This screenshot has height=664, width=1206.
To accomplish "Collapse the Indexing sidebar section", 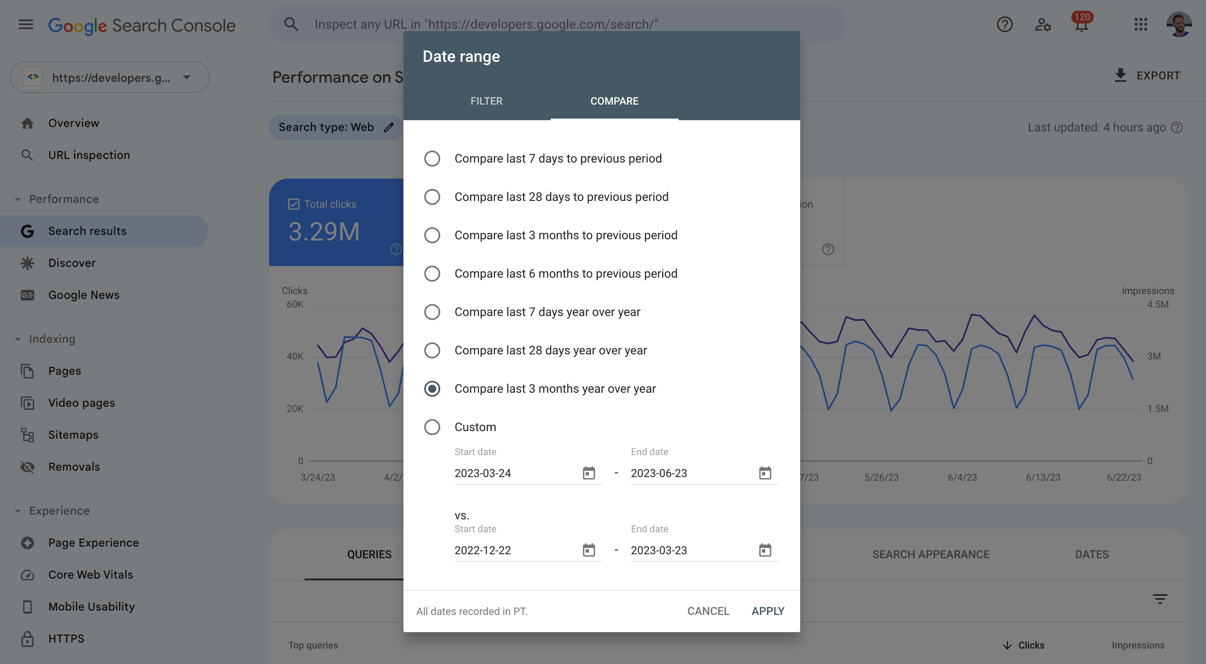I will [16, 338].
